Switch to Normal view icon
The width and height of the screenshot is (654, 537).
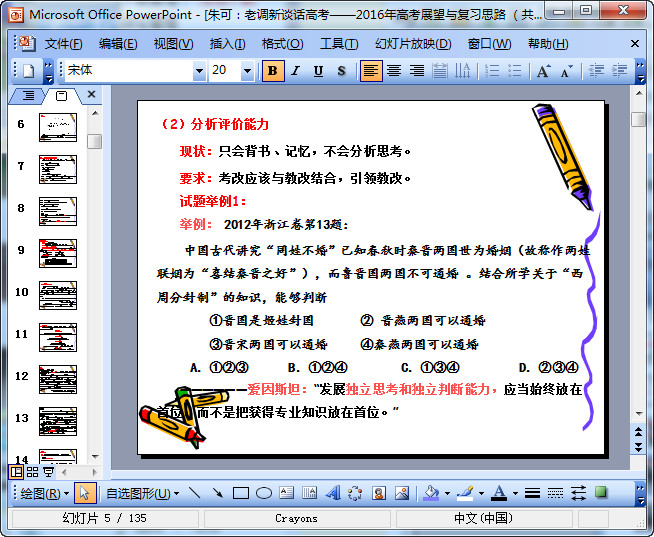tap(16, 472)
